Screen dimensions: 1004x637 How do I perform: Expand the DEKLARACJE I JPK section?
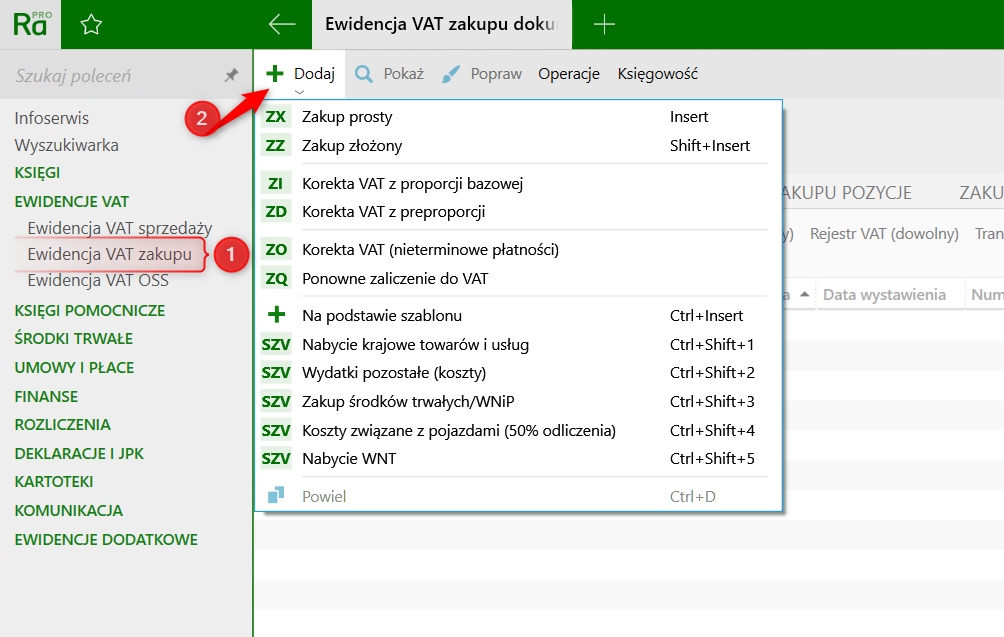[79, 453]
